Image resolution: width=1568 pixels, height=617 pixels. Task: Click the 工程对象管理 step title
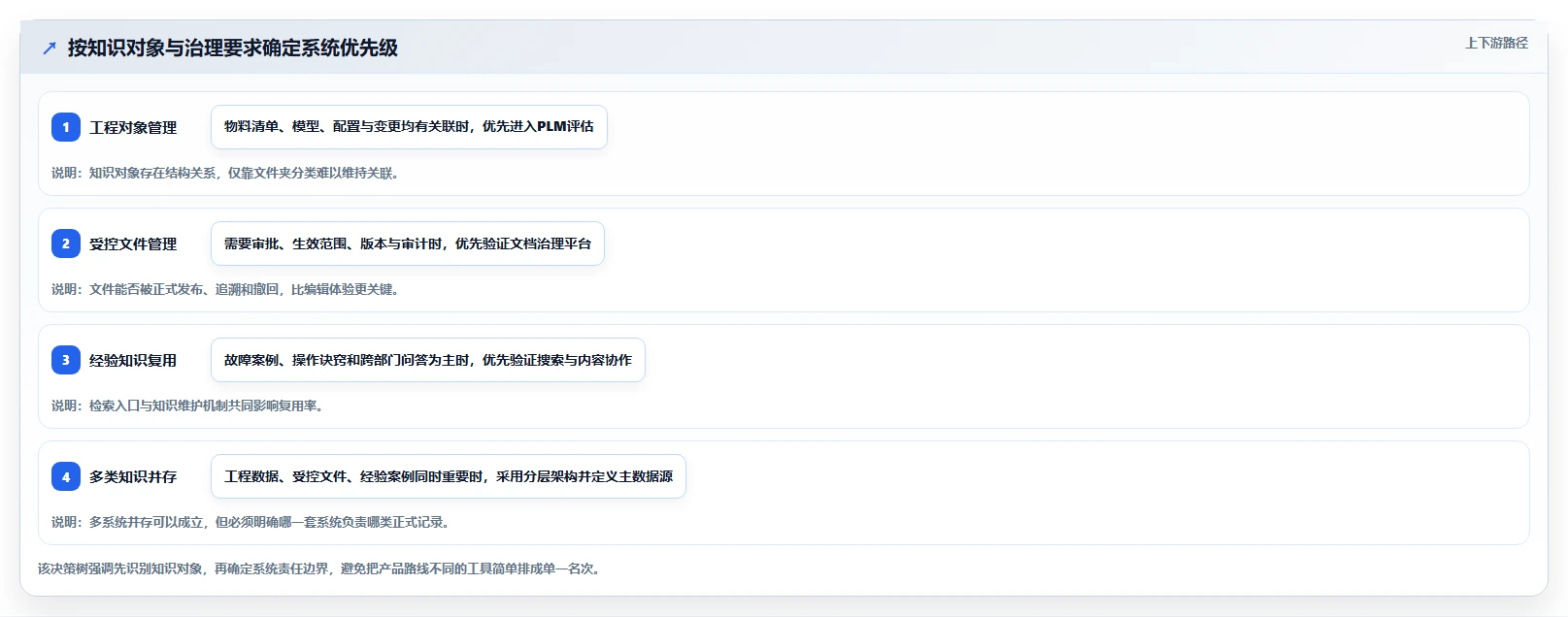tap(133, 127)
